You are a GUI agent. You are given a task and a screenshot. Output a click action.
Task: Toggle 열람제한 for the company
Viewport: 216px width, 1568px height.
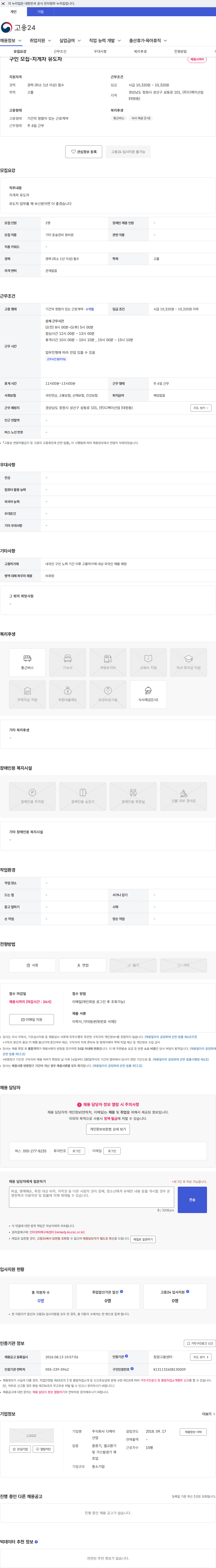(43, 1449)
